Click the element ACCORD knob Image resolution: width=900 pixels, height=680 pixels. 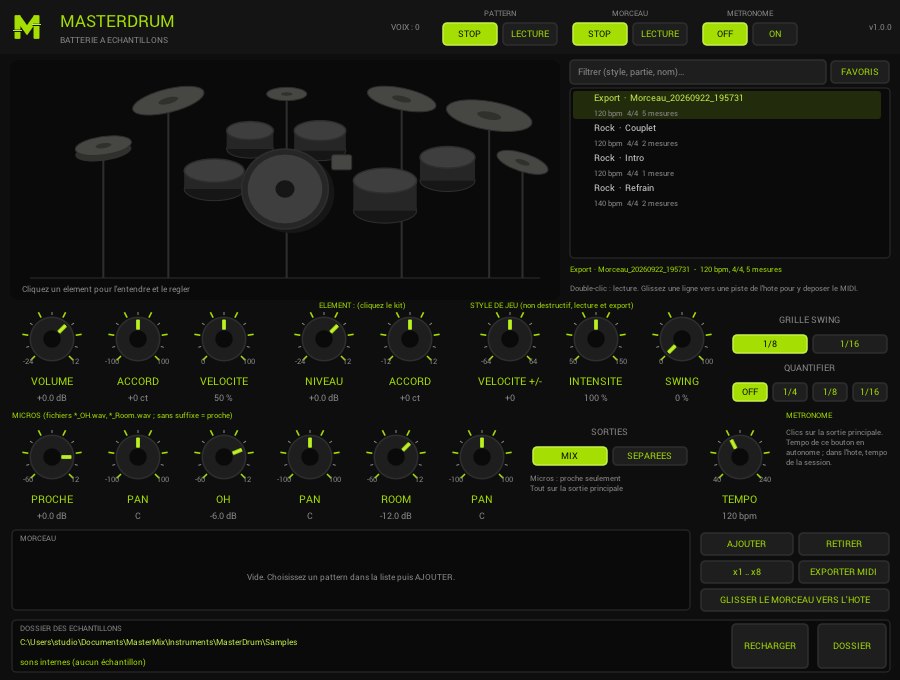coord(410,339)
